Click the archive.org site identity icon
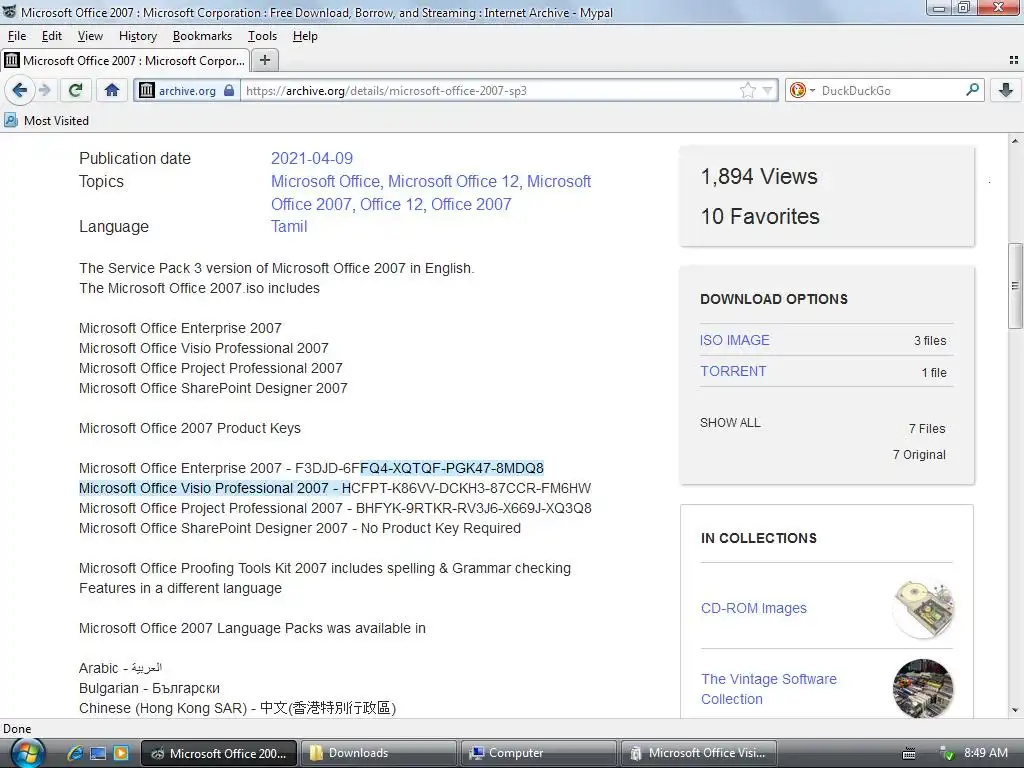1024x768 pixels. tap(186, 91)
